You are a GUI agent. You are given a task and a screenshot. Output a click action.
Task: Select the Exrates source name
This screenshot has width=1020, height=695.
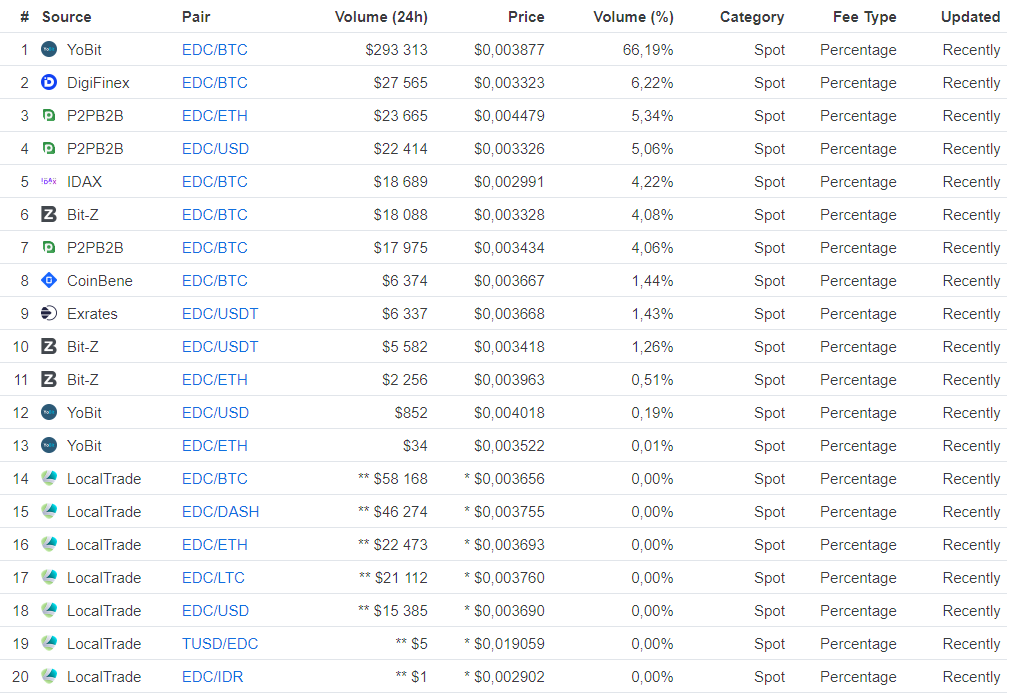[92, 314]
